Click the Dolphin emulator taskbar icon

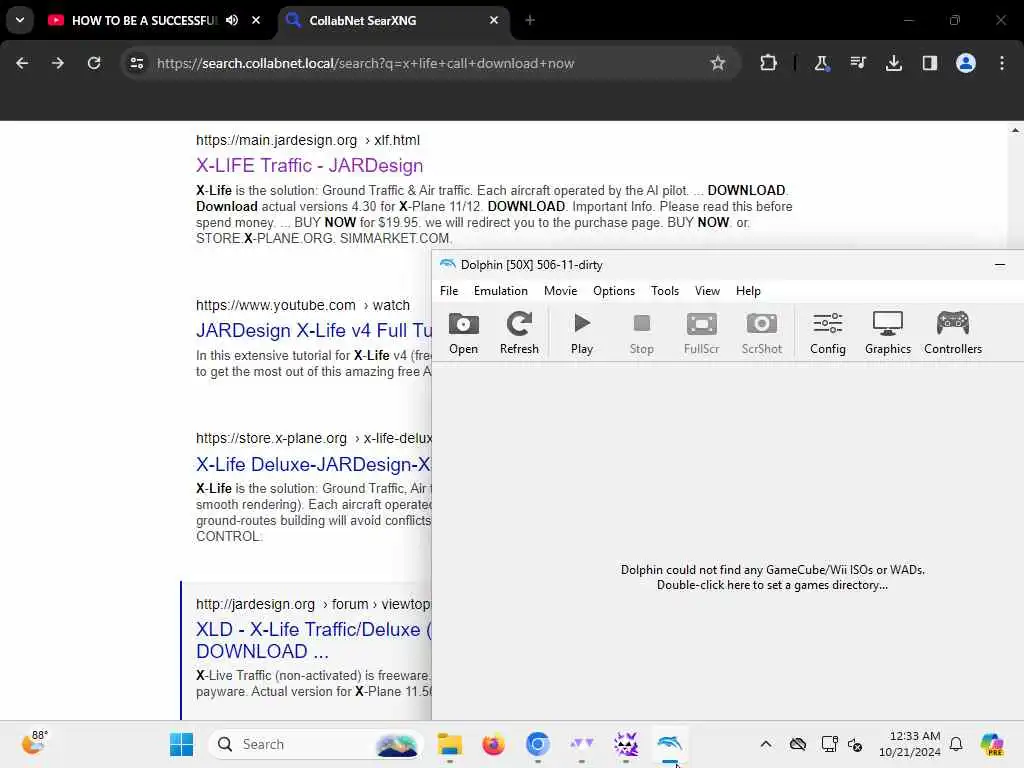(669, 744)
